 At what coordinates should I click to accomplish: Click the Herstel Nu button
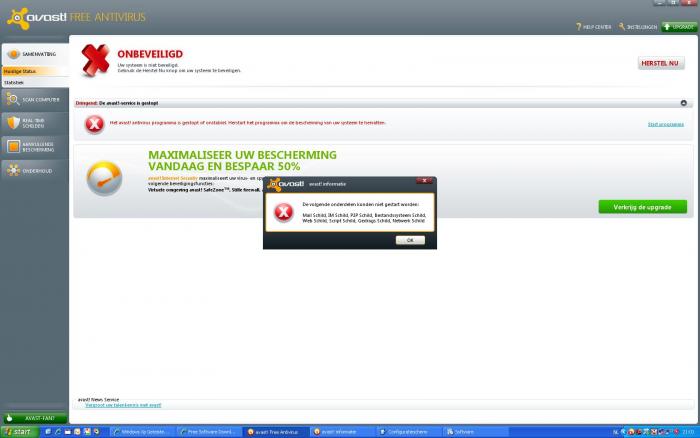point(660,63)
